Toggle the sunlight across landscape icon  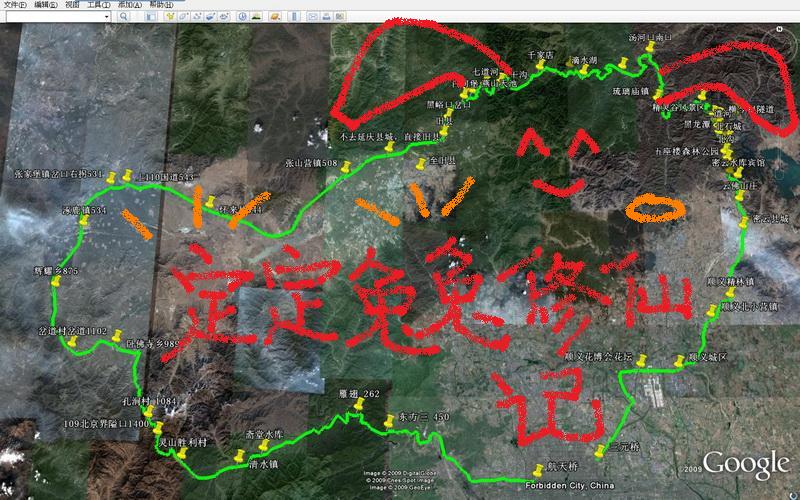257,16
